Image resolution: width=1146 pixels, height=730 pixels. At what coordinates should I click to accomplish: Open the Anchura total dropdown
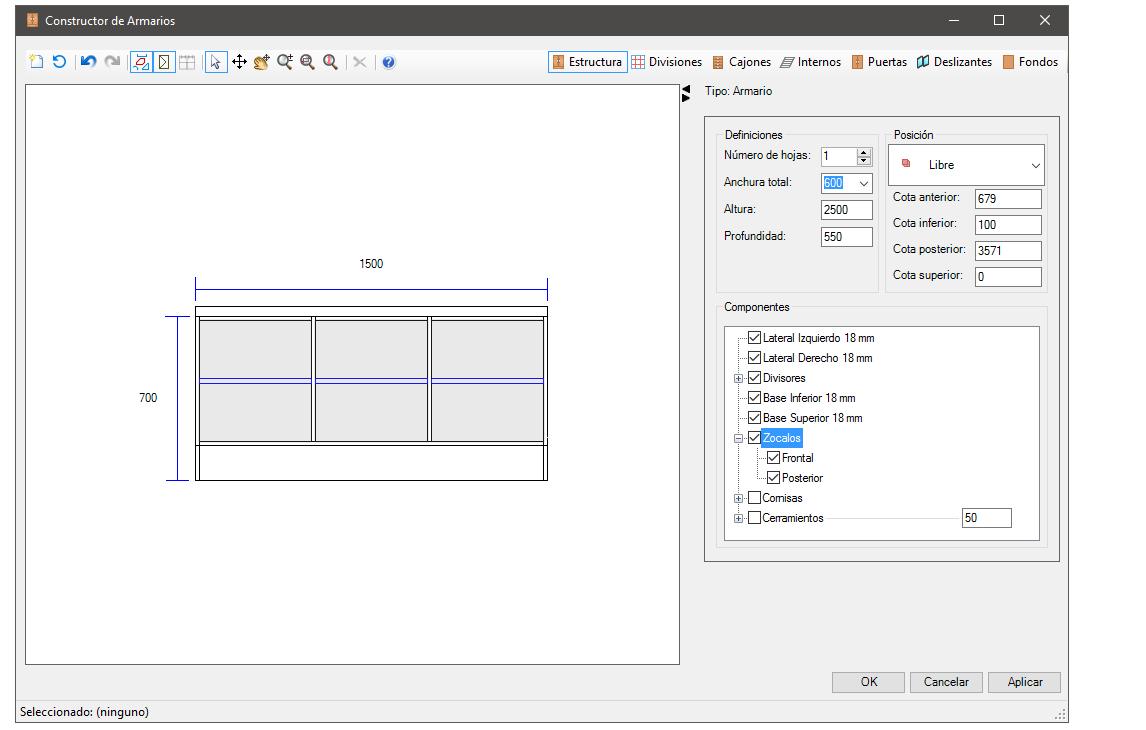pyautogui.click(x=864, y=183)
